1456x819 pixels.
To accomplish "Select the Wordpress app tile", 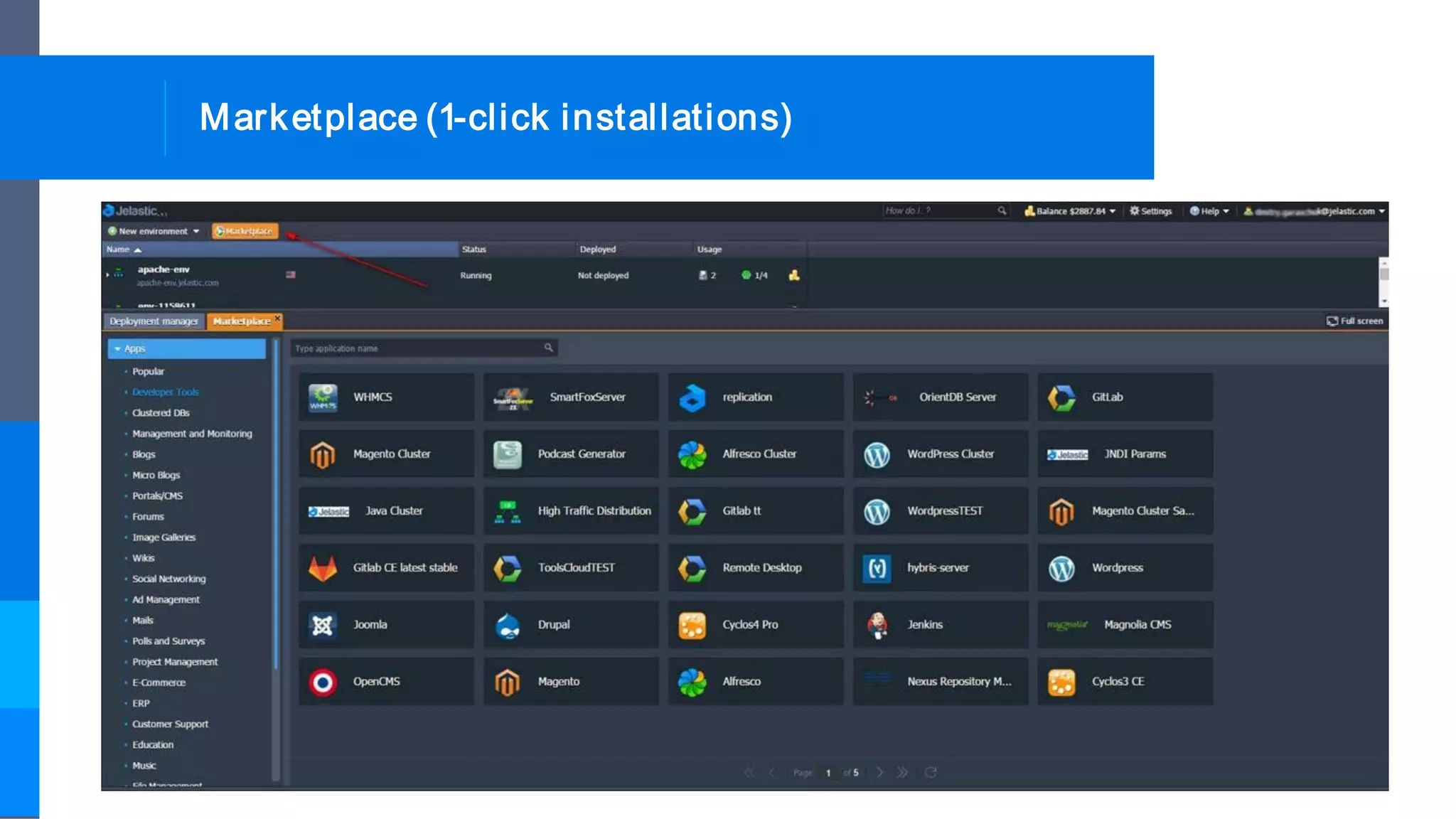I will [x=1125, y=568].
